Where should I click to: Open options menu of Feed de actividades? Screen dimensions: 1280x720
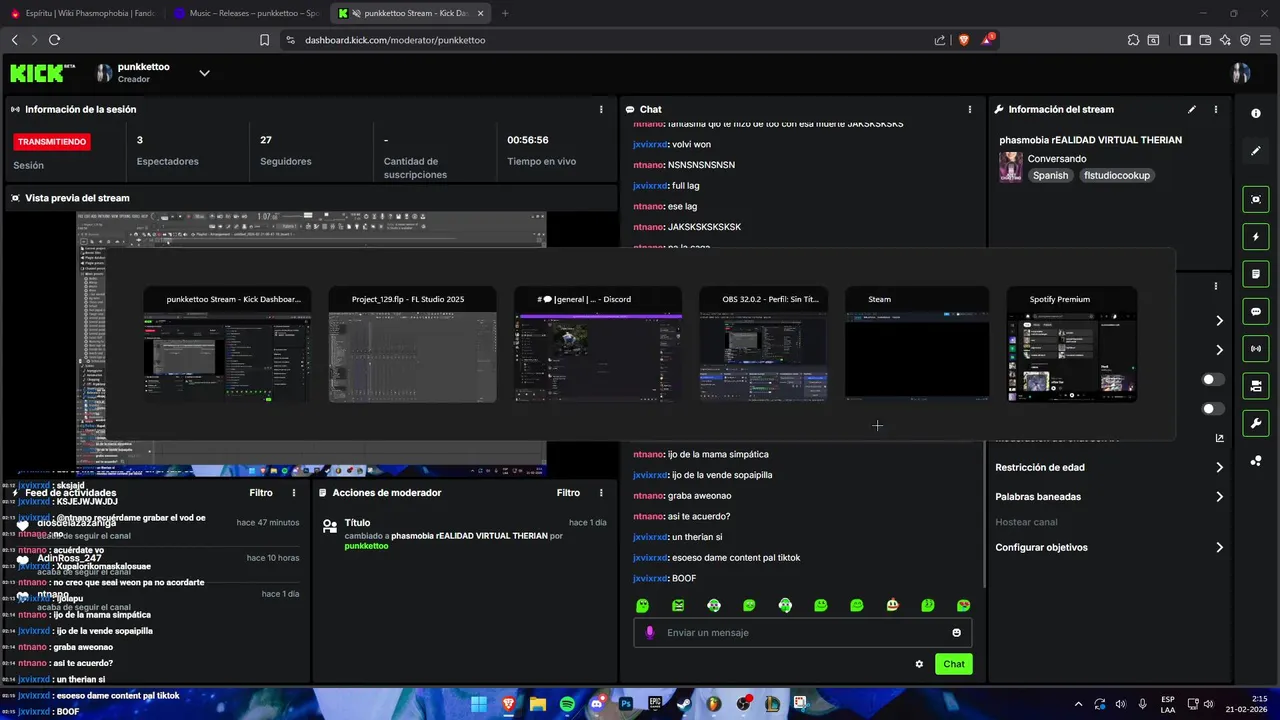pos(293,492)
